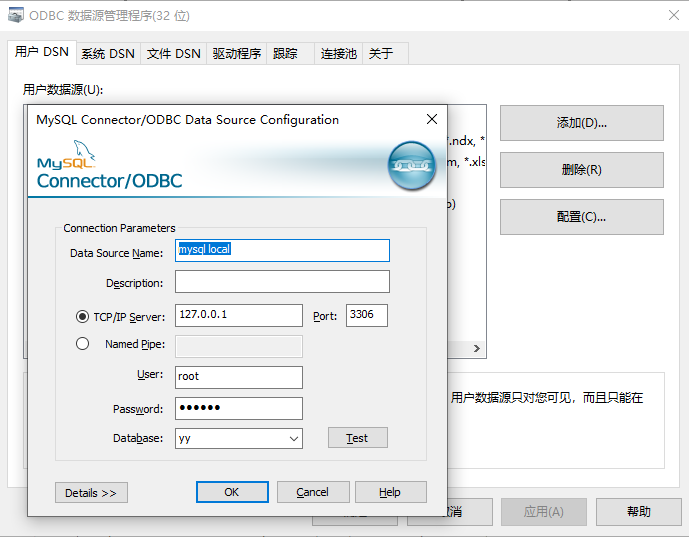The width and height of the screenshot is (689, 537).
Task: Click the Test connection button
Action: coord(358,438)
